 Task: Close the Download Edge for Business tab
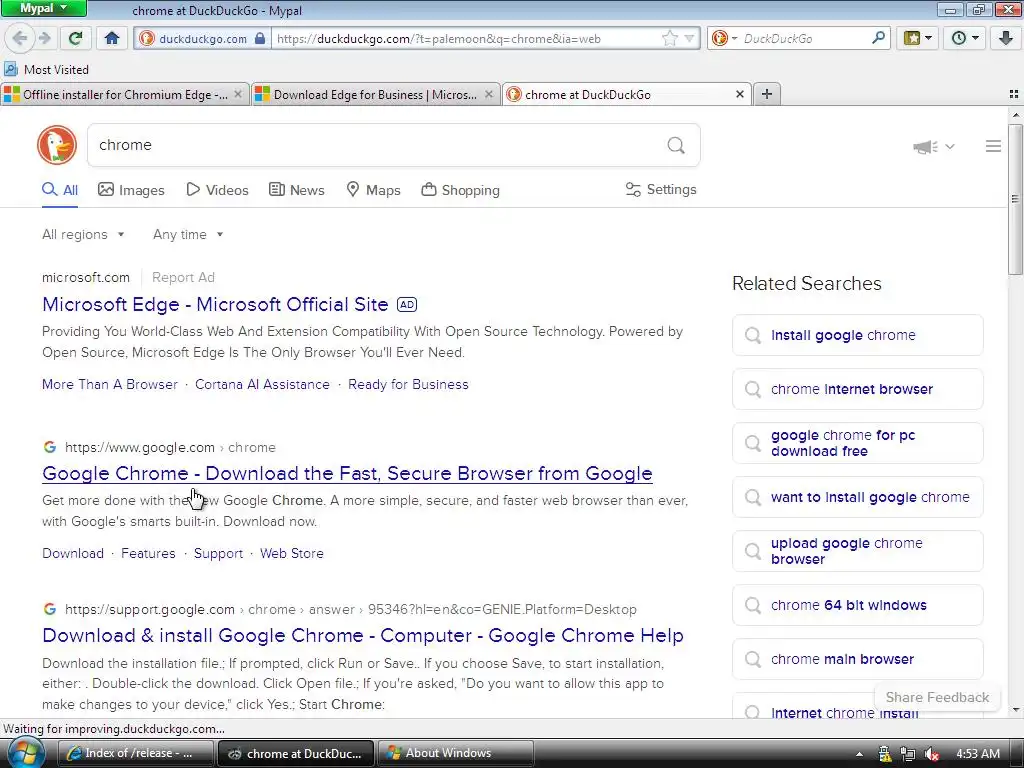click(x=488, y=94)
